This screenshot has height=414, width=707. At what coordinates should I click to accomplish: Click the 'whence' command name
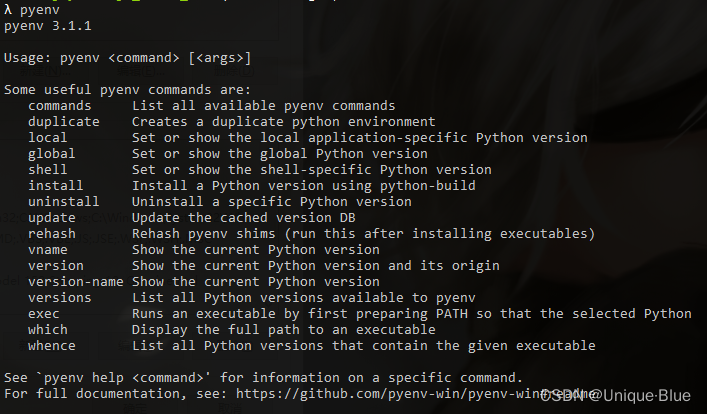point(52,346)
